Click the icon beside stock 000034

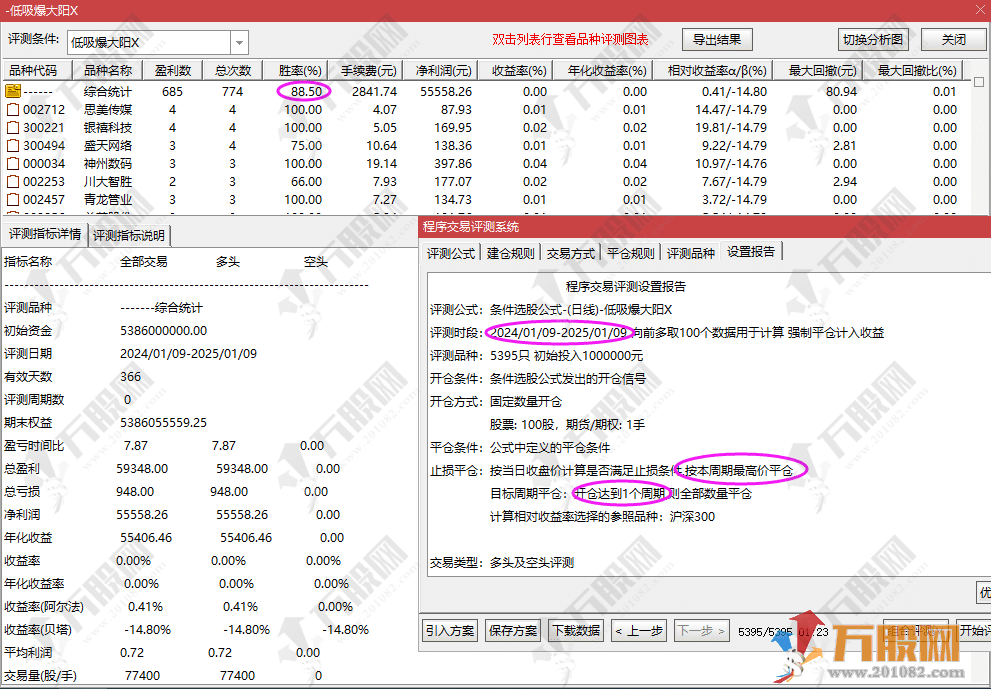(x=13, y=163)
